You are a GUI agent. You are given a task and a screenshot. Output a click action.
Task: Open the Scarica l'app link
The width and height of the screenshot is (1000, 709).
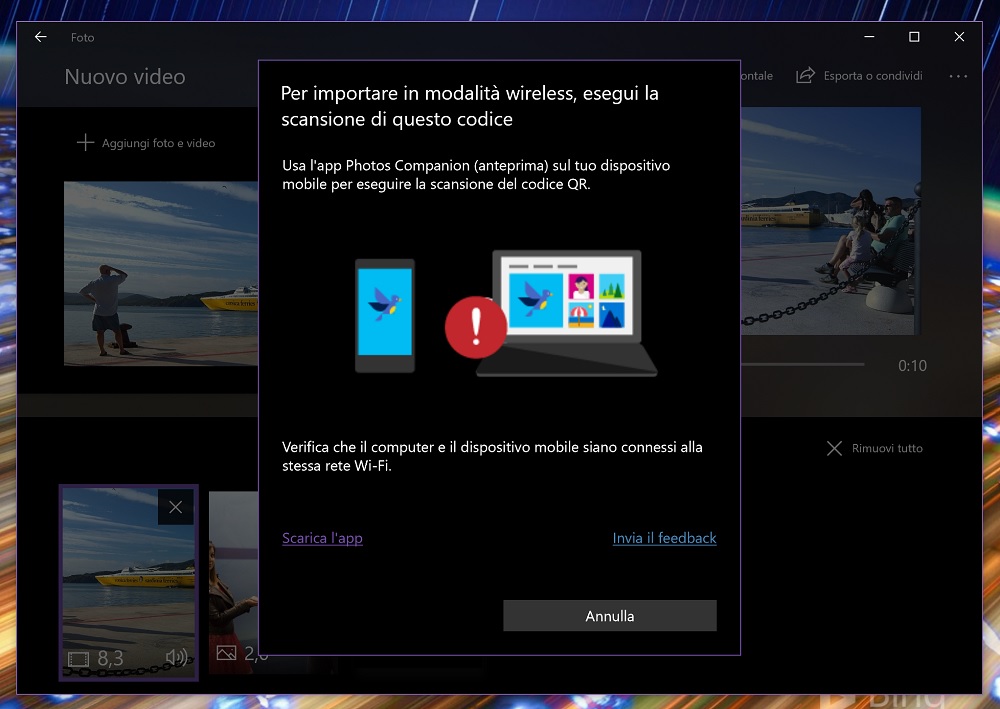322,538
